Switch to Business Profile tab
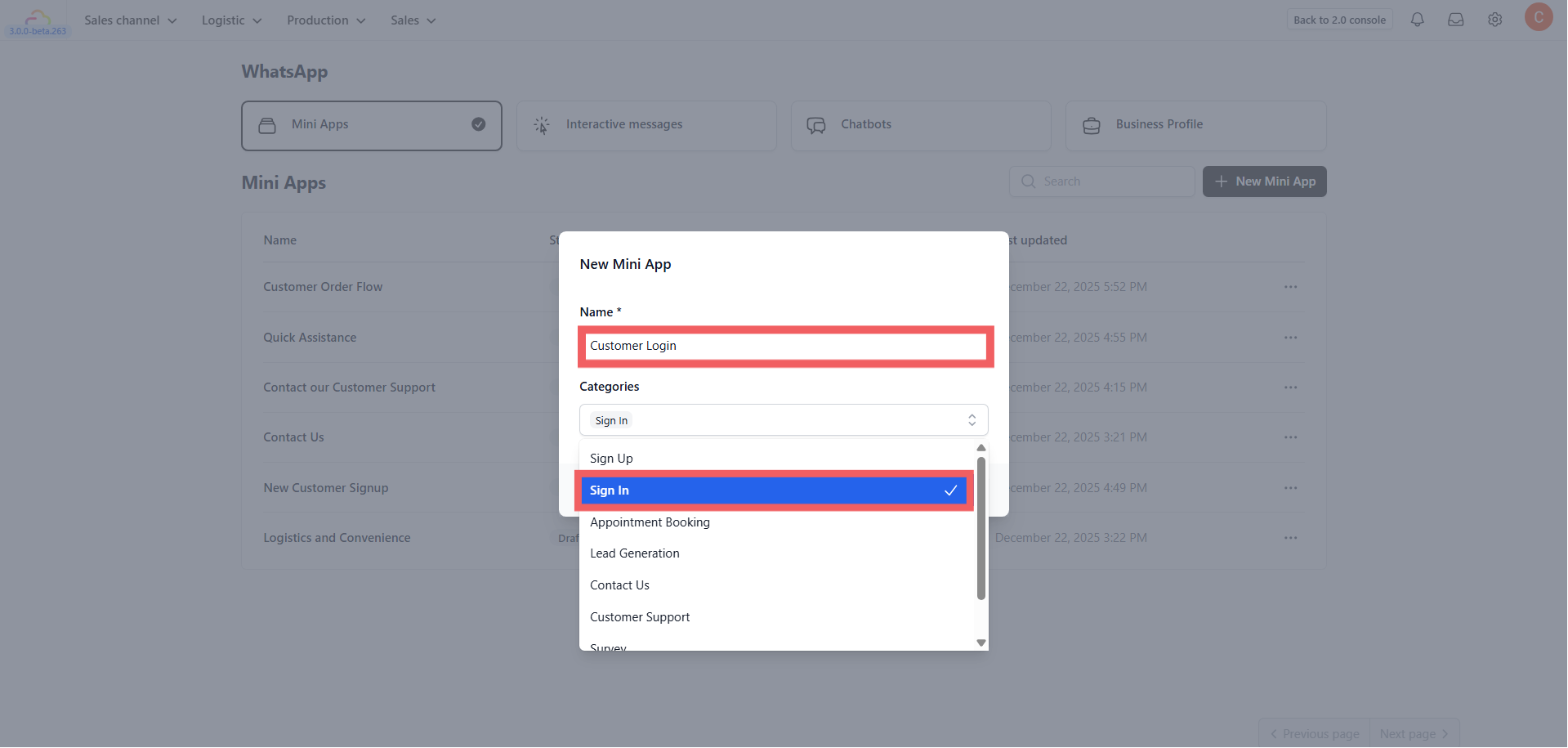1568x748 pixels. [x=1195, y=126]
